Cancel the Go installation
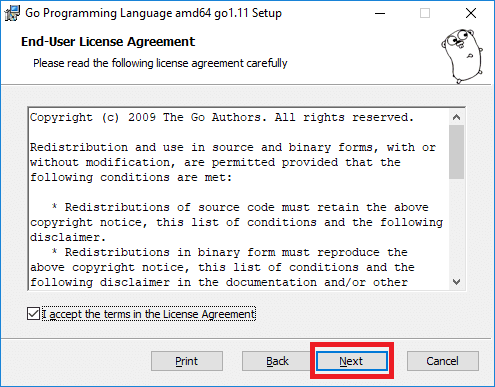This screenshot has height=387, width=495. 443,361
